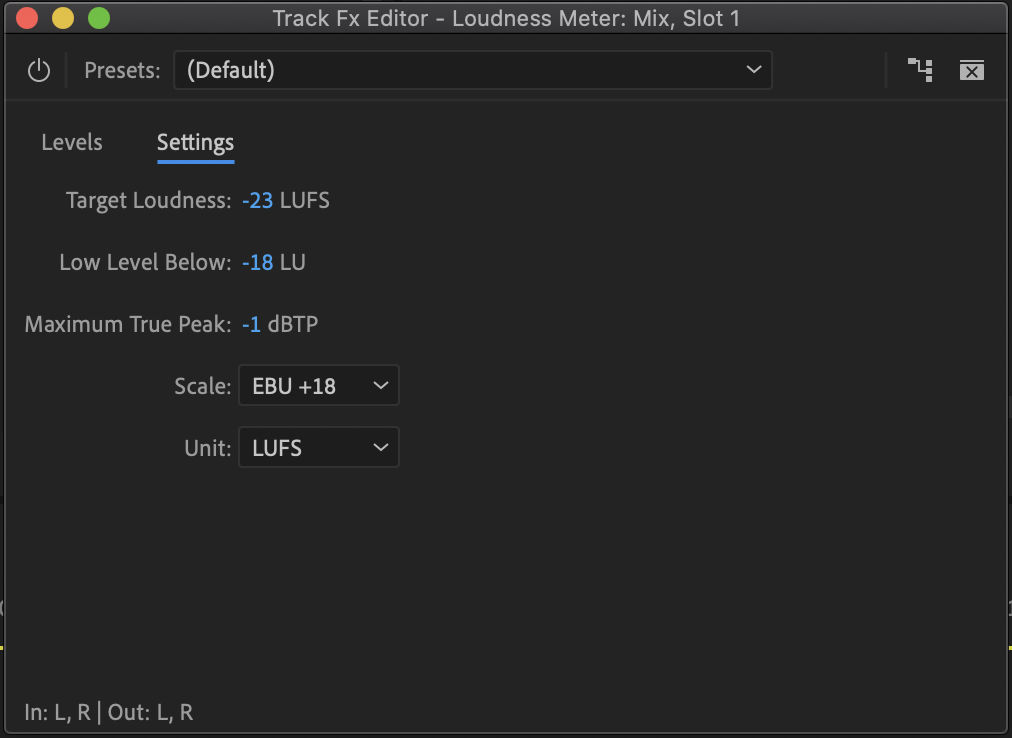Click the Maximum True Peak label text

(x=128, y=324)
